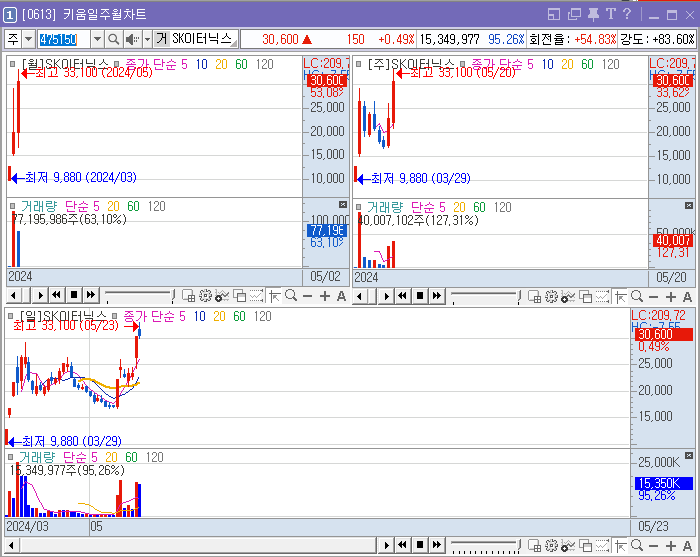Click the font size T icon in title bar
Screen dimensions: 700x557
[610, 14]
